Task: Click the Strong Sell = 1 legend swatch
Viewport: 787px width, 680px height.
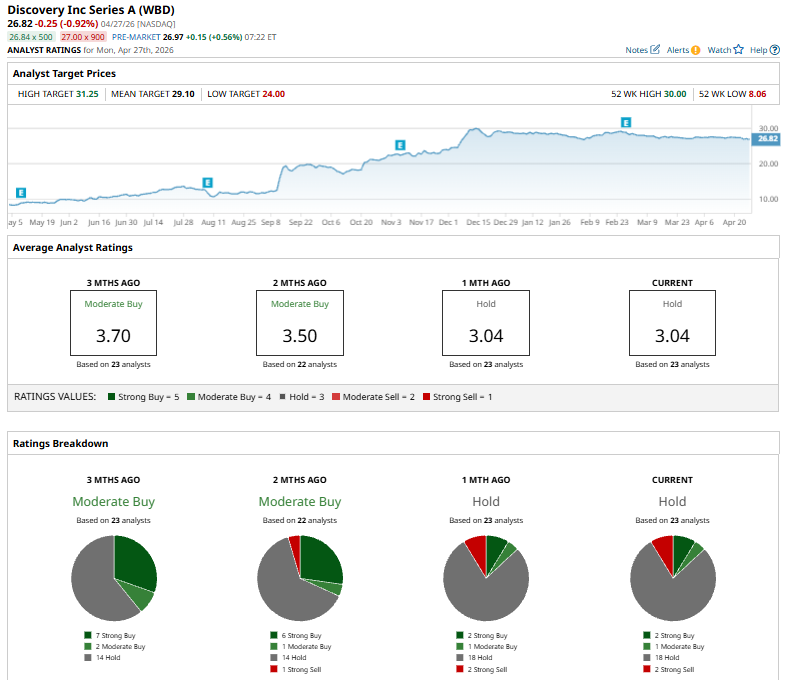Action: (x=427, y=397)
